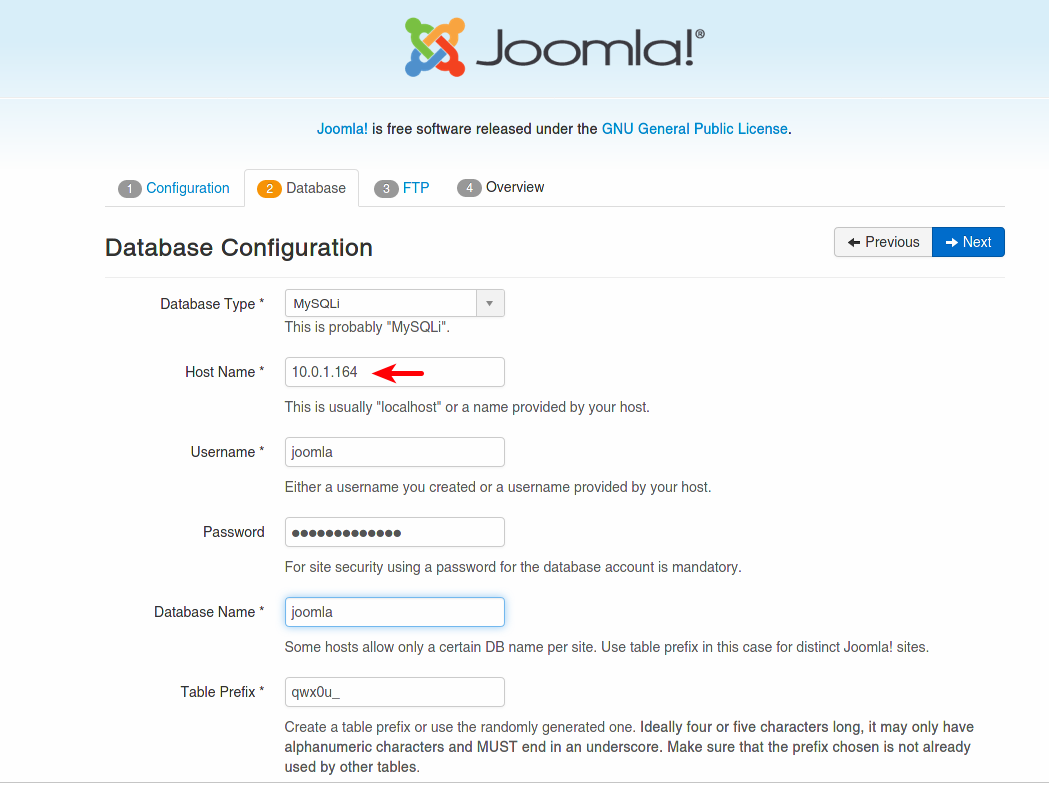1049x785 pixels.
Task: Click the Table Prefix label
Action: [222, 692]
